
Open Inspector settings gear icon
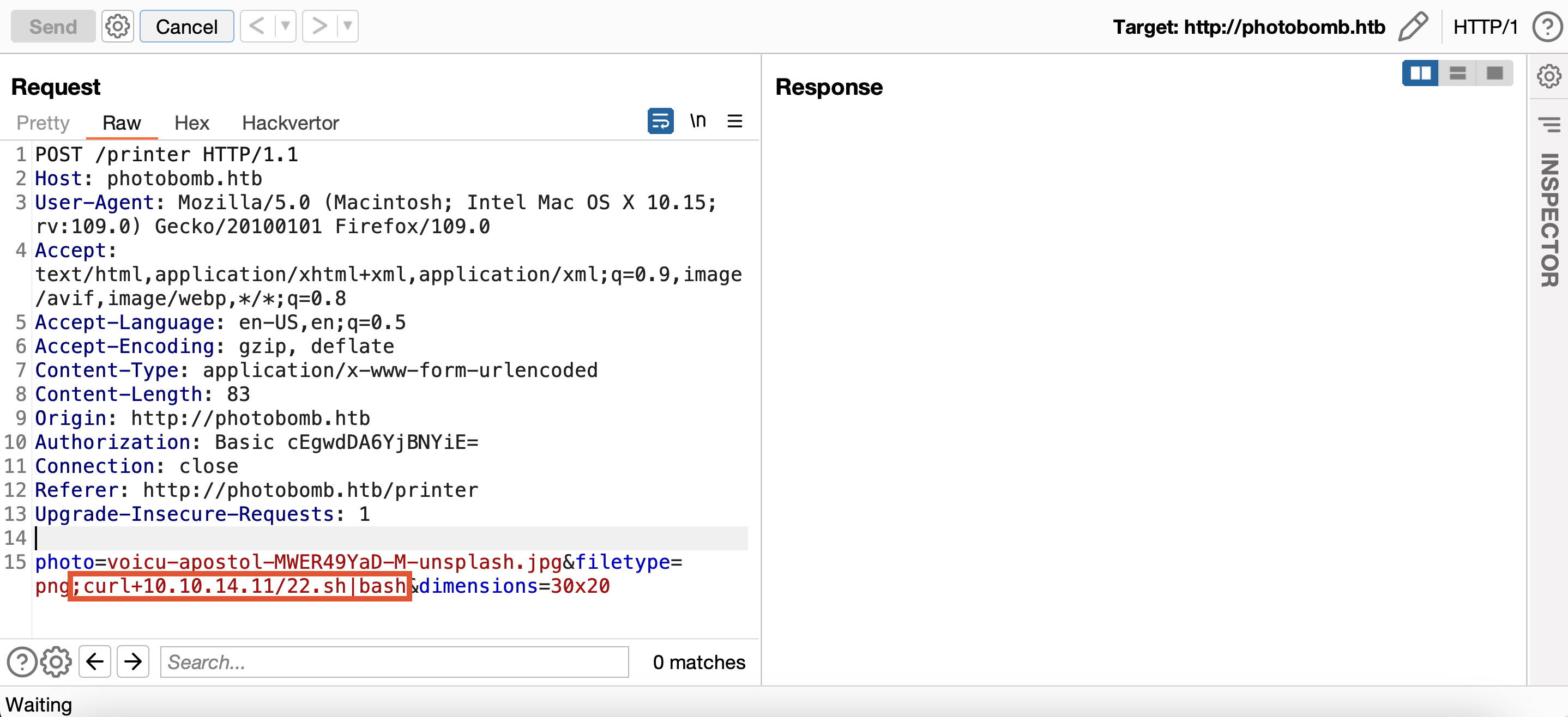tap(1549, 77)
